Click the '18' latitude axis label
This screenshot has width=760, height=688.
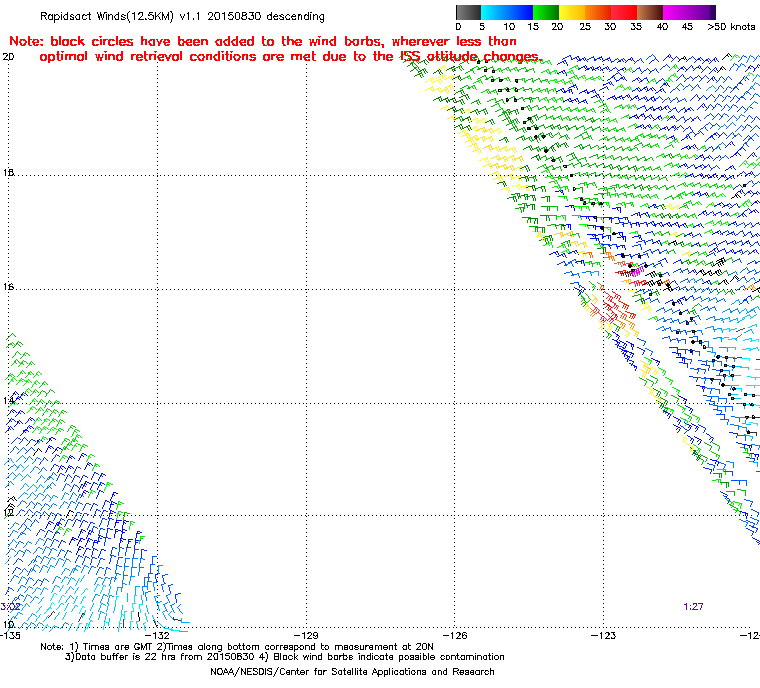(8, 173)
